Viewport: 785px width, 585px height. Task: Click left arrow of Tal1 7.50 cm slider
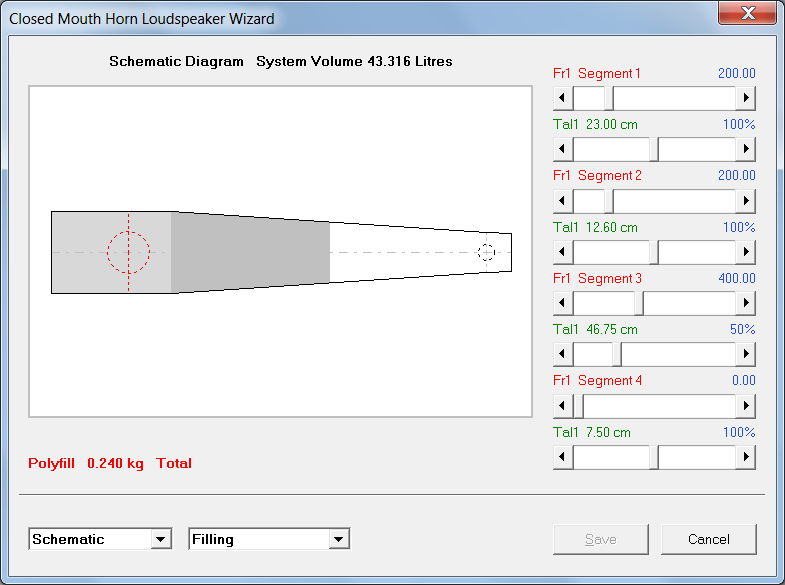(x=563, y=457)
